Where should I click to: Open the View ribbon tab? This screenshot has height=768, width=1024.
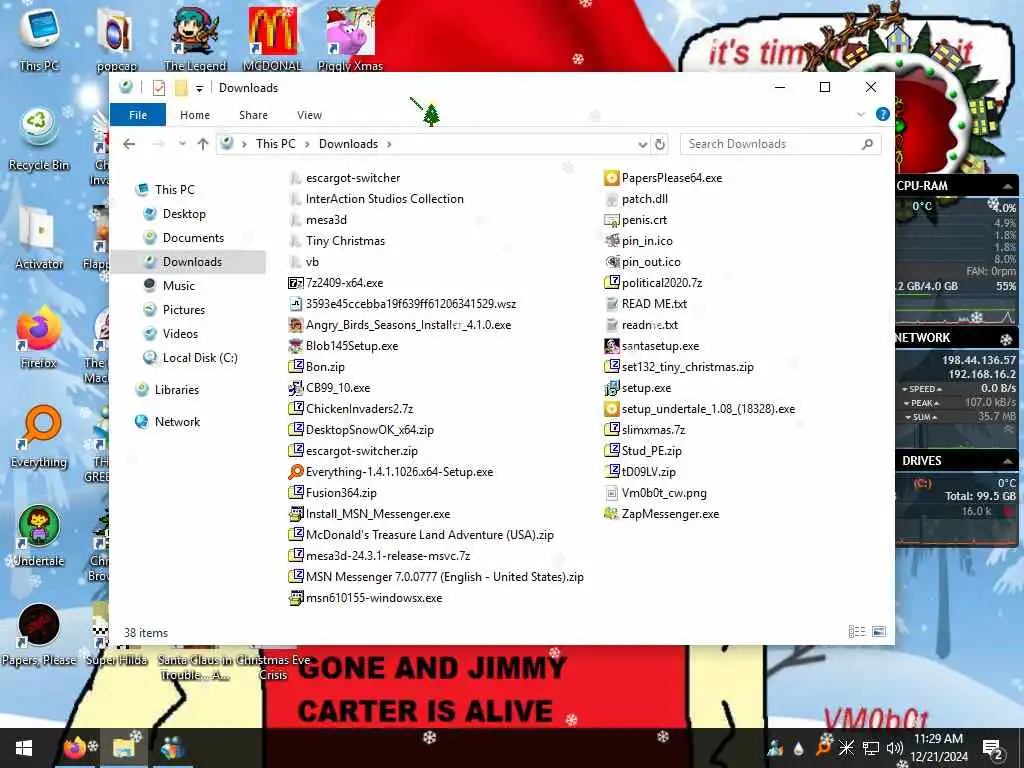(309, 115)
